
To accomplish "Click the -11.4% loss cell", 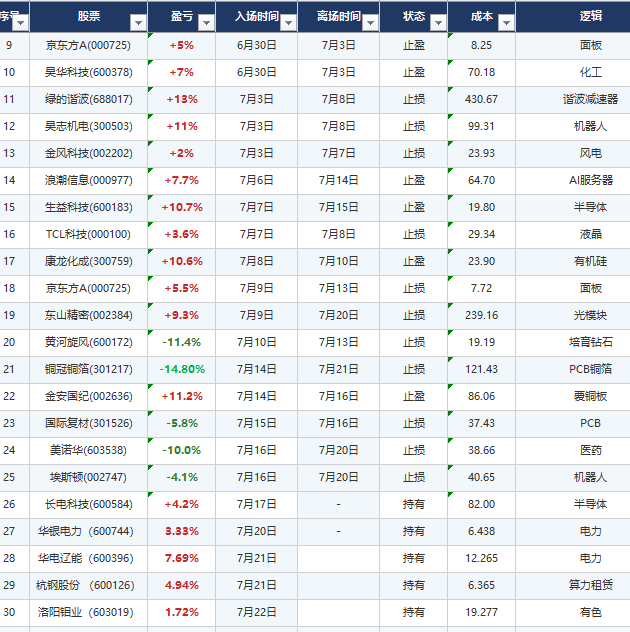I will (x=181, y=342).
